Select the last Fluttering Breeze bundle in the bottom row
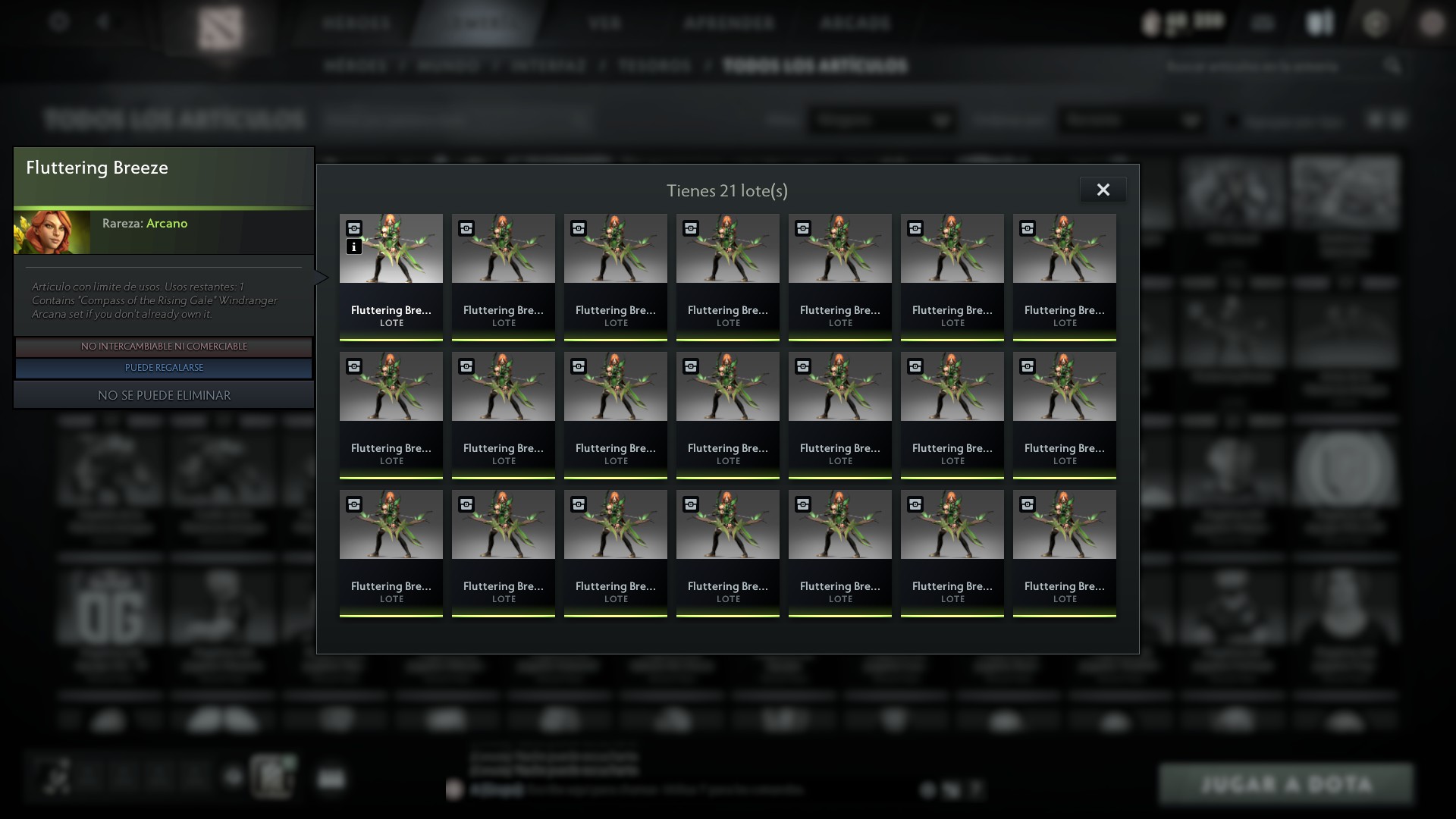Image resolution: width=1456 pixels, height=819 pixels. tap(1064, 552)
